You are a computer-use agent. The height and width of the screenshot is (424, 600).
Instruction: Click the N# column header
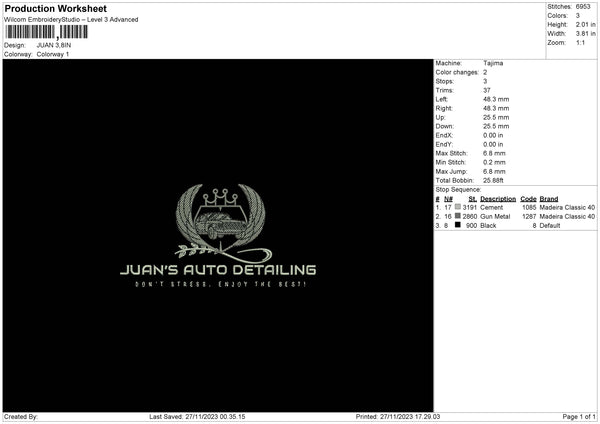[448, 199]
